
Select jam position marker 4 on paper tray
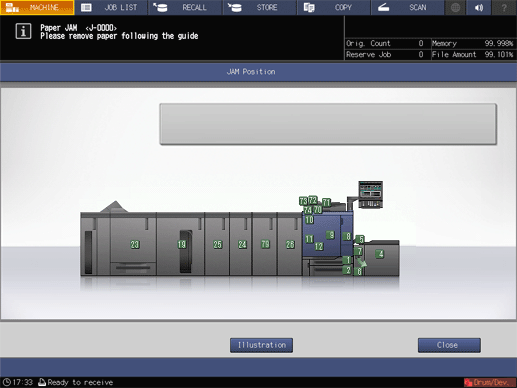click(380, 254)
